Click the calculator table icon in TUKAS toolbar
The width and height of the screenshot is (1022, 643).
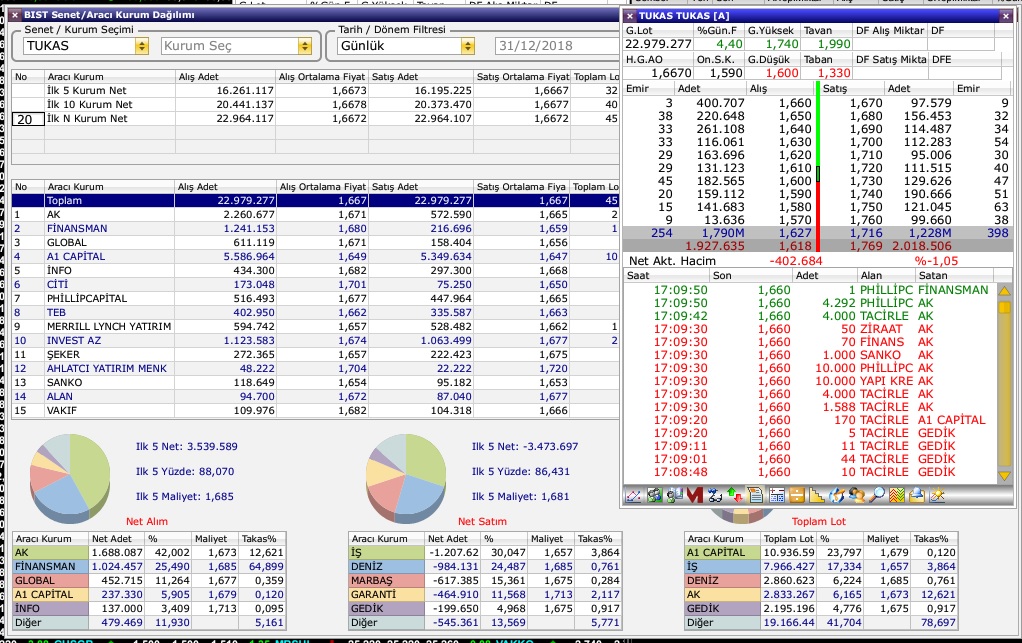pos(777,495)
